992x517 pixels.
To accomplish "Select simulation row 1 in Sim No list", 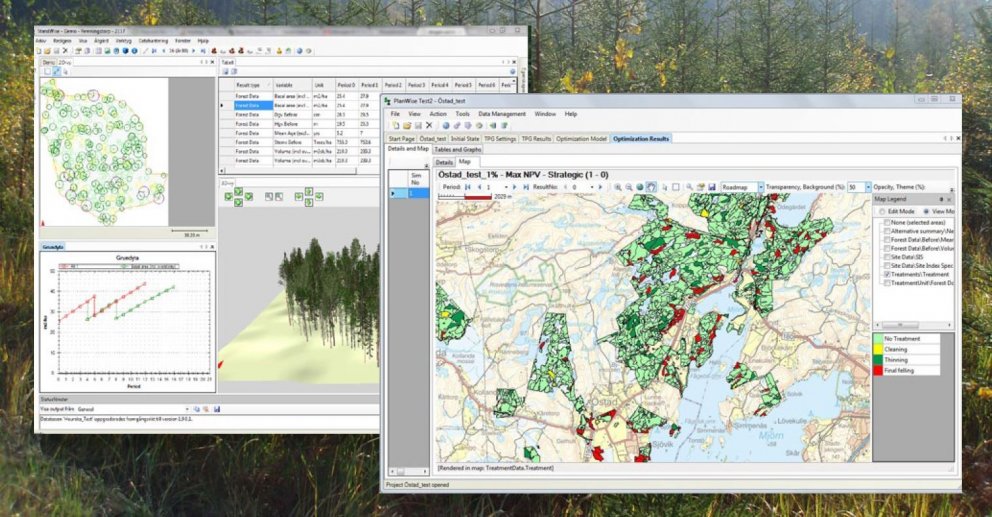I will click(415, 192).
